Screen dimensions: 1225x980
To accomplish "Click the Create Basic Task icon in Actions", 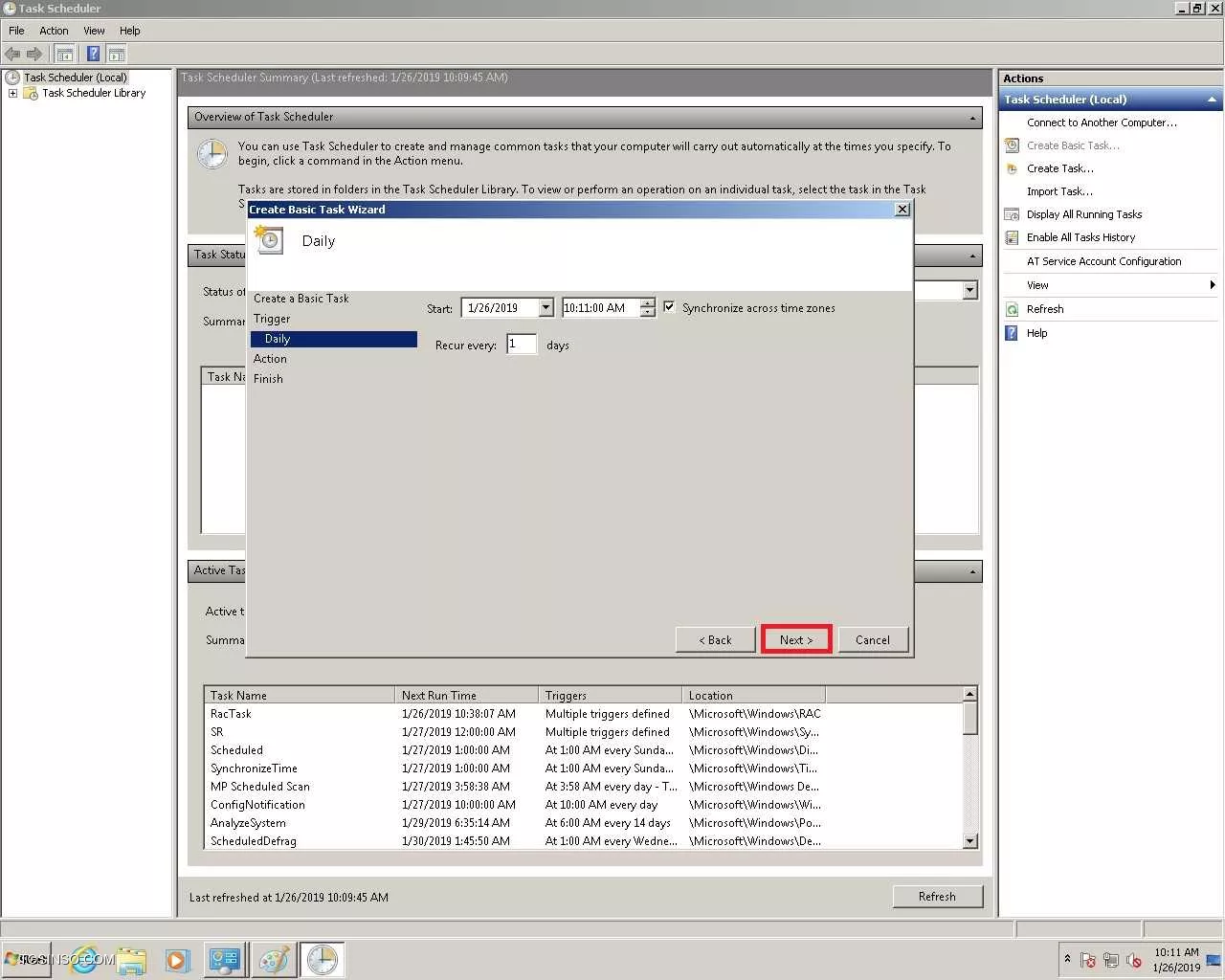I will (1012, 145).
